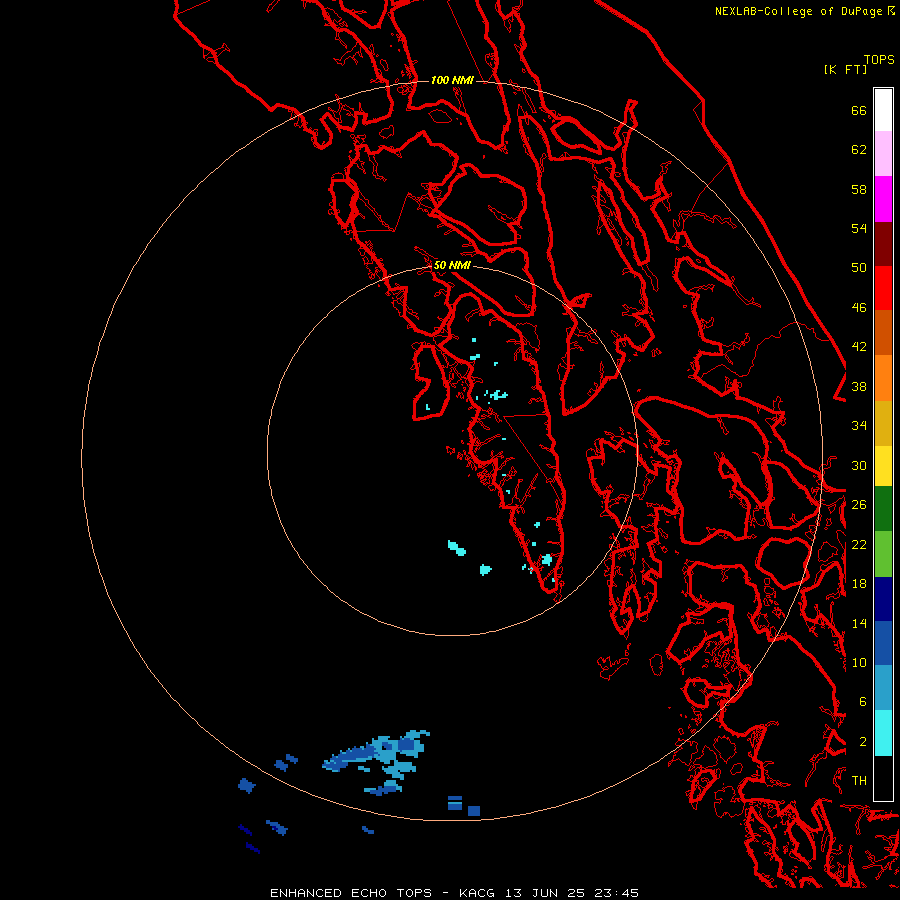Click the TH legend label
Image resolution: width=900 pixels, height=900 pixels.
coord(859,781)
